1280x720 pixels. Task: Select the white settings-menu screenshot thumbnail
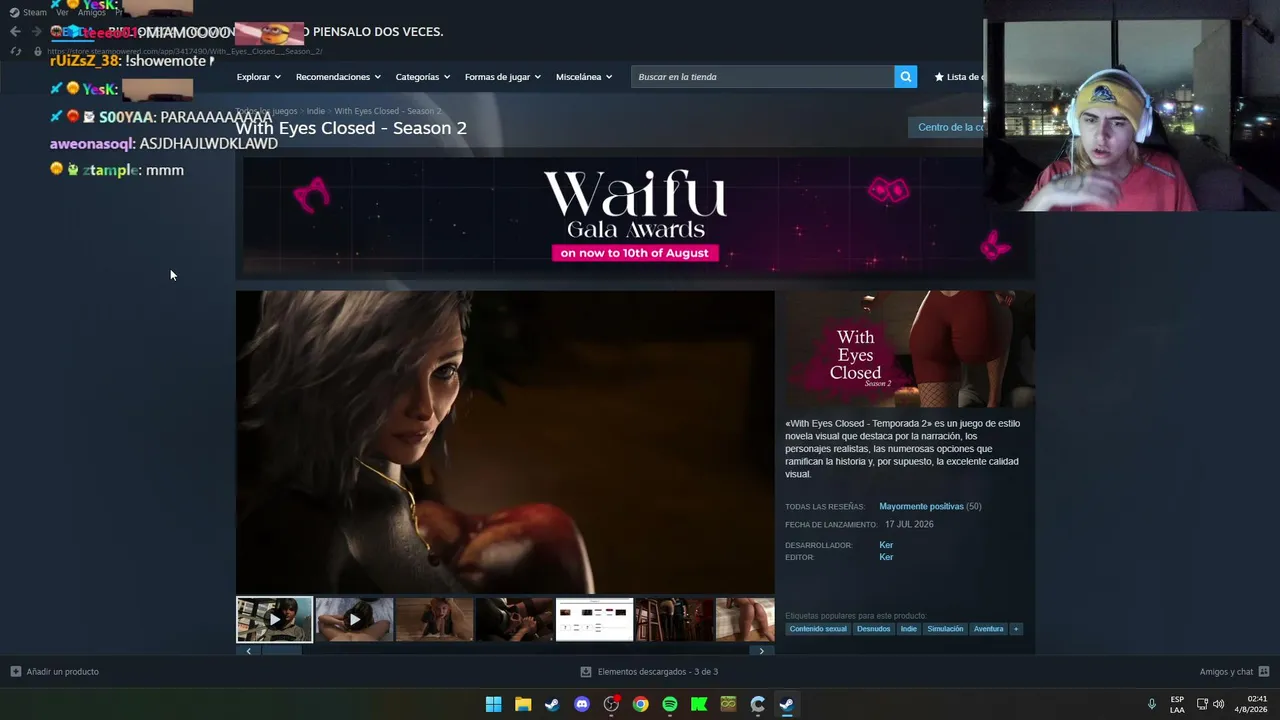(x=595, y=620)
